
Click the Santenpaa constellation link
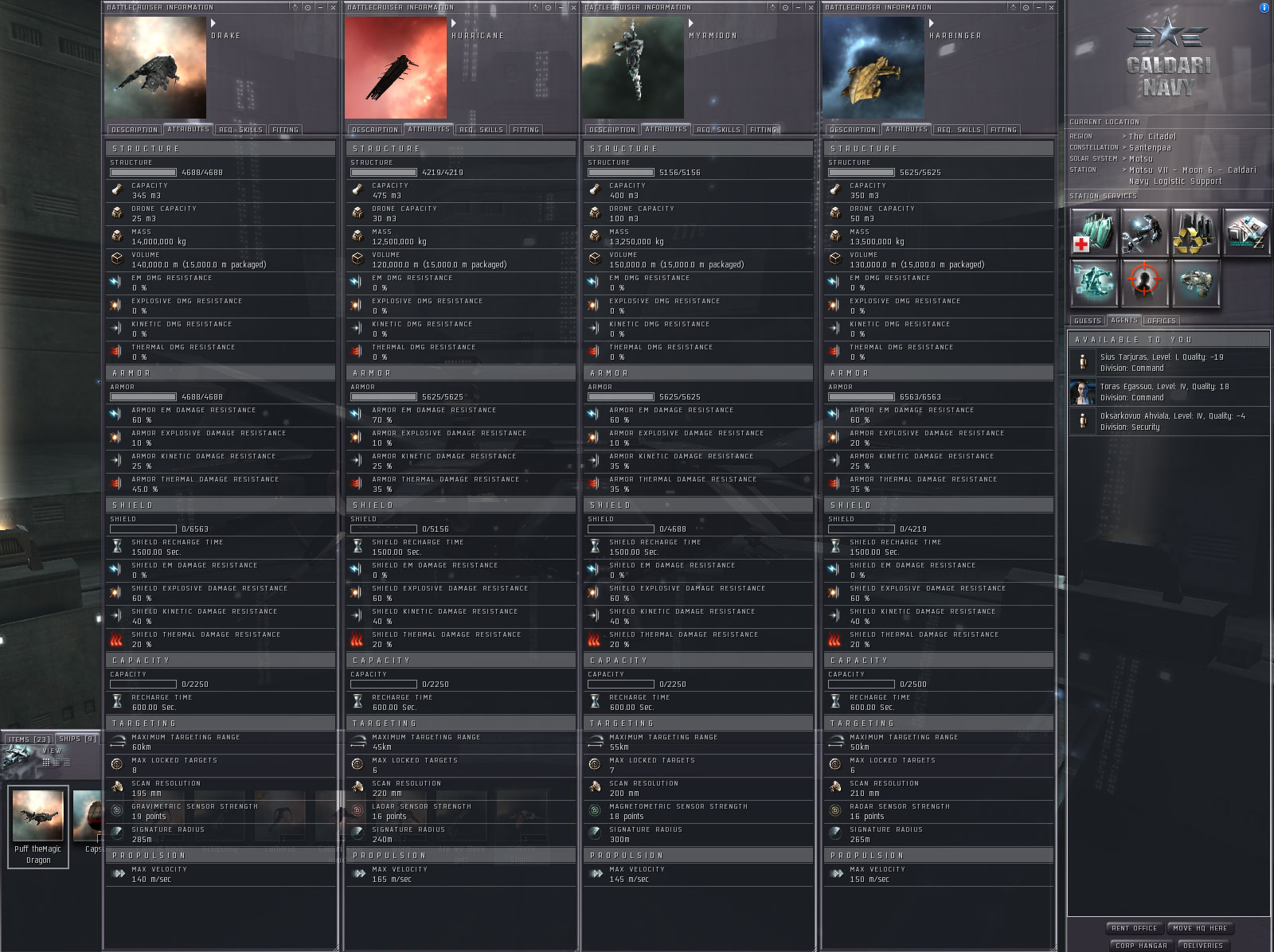tap(1150, 148)
